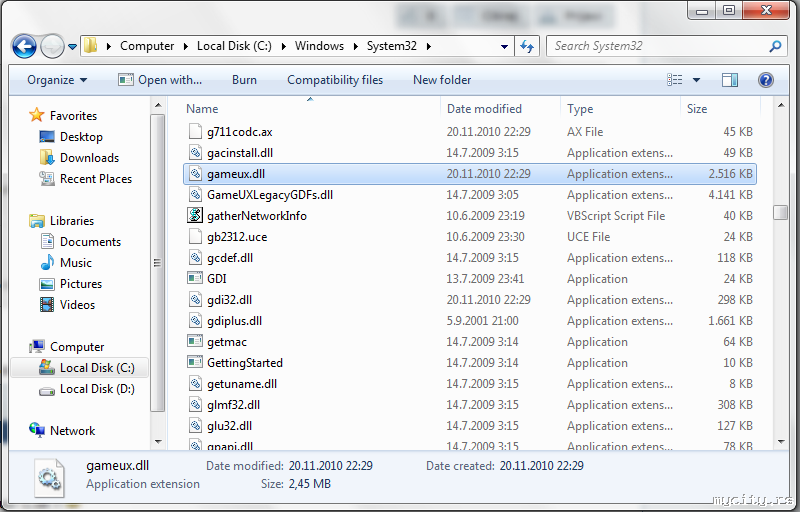This screenshot has height=512, width=800.
Task: Click the file list scrollbar thumb
Action: (781, 212)
